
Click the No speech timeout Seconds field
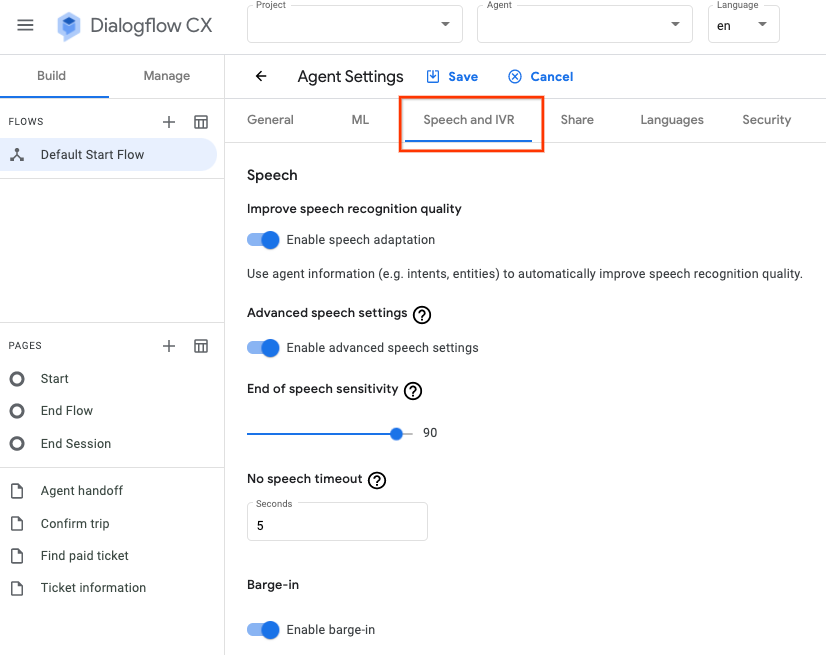coord(337,522)
